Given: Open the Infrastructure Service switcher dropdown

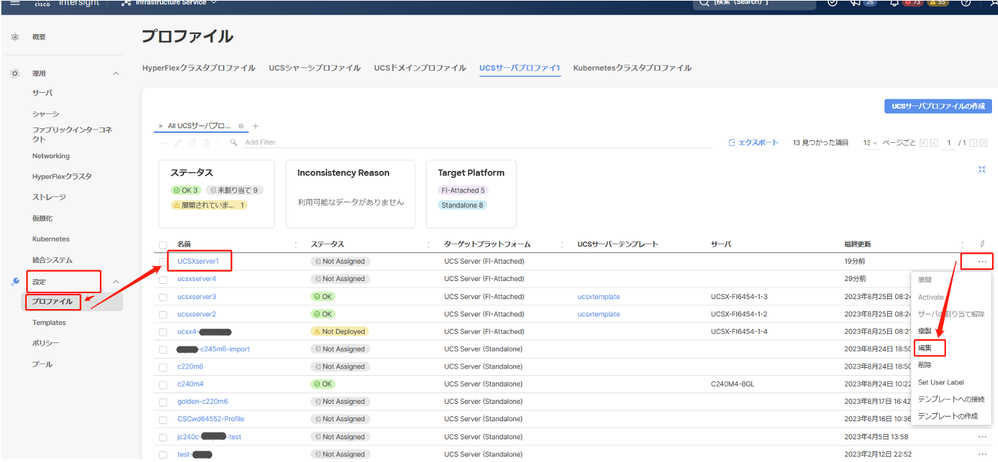Looking at the screenshot, I should click(x=169, y=3).
